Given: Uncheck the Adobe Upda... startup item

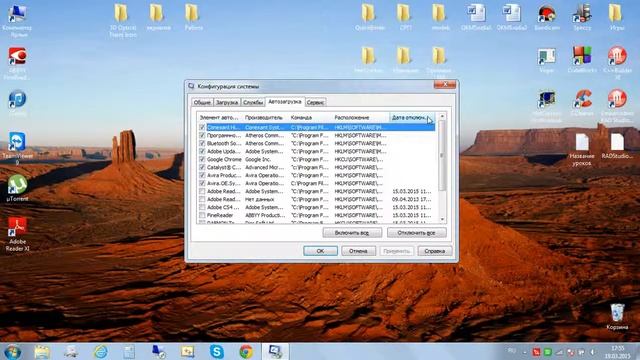Looking at the screenshot, I should (202, 151).
